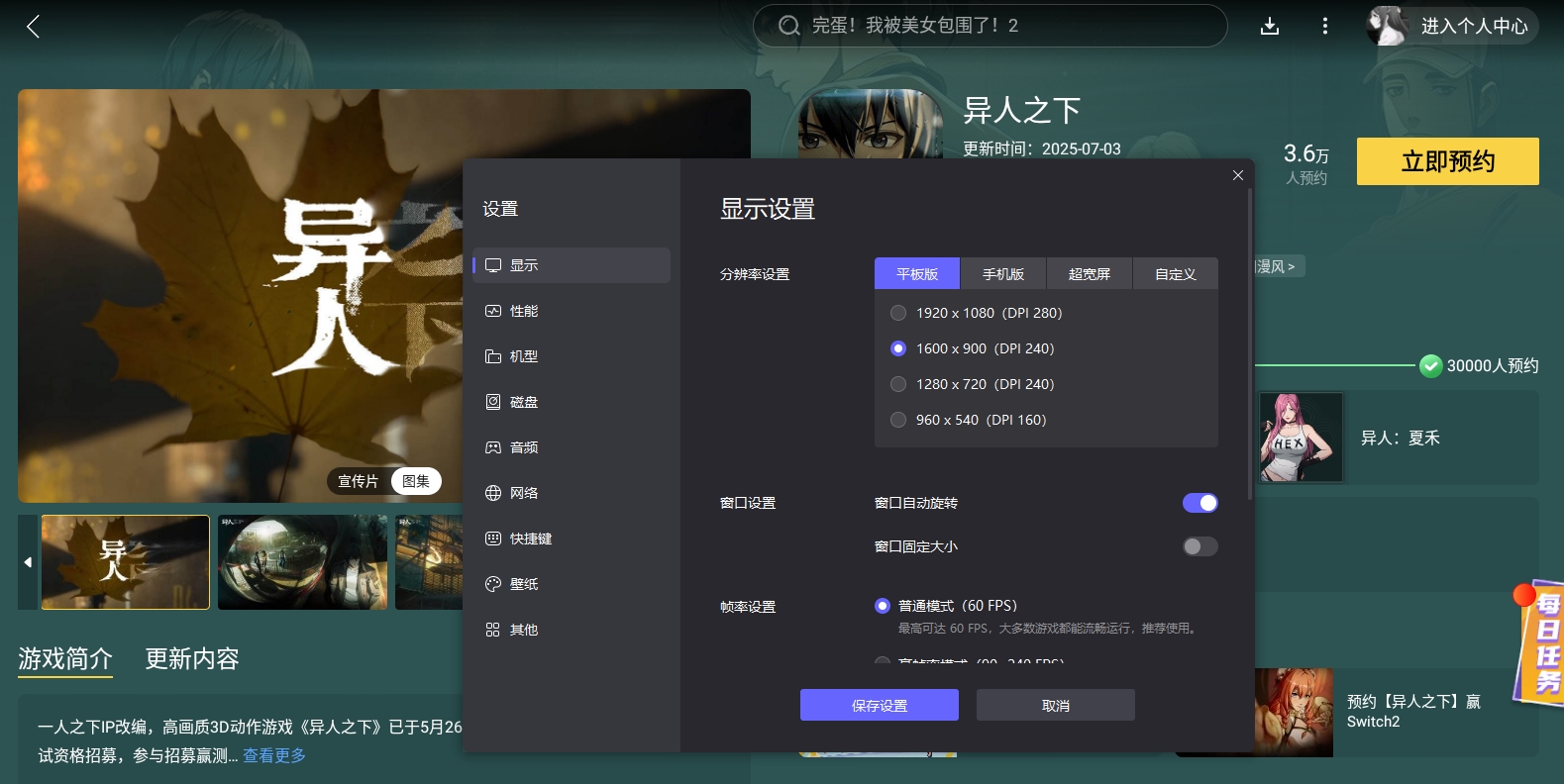Viewport: 1564px width, 784px height.
Task: Switch to 超宽屏 resolution tab
Action: click(x=1090, y=273)
